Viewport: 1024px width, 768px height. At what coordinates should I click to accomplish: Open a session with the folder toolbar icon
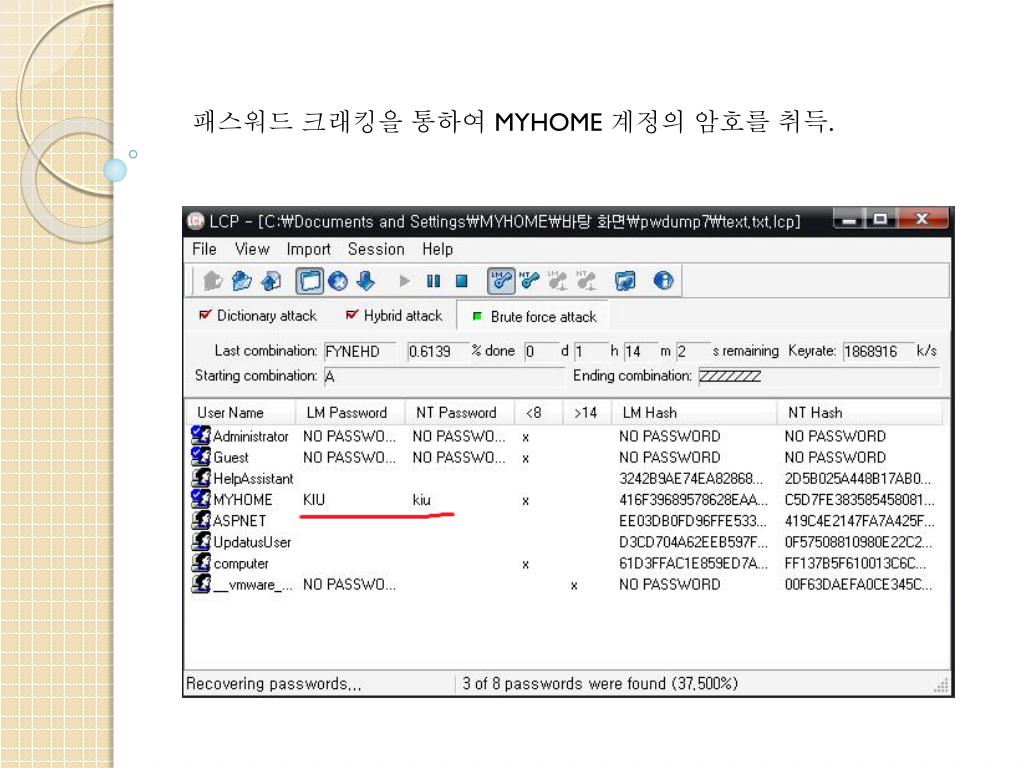tap(242, 281)
